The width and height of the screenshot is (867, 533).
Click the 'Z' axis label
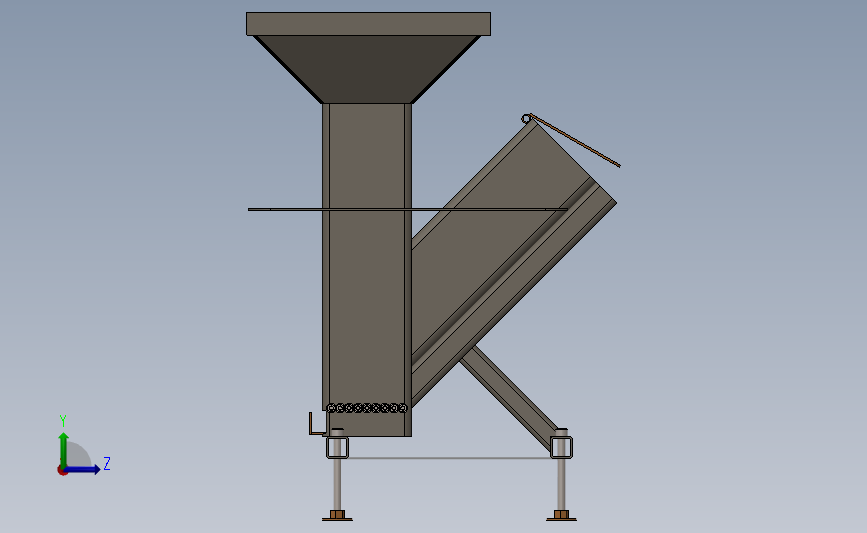tap(107, 463)
